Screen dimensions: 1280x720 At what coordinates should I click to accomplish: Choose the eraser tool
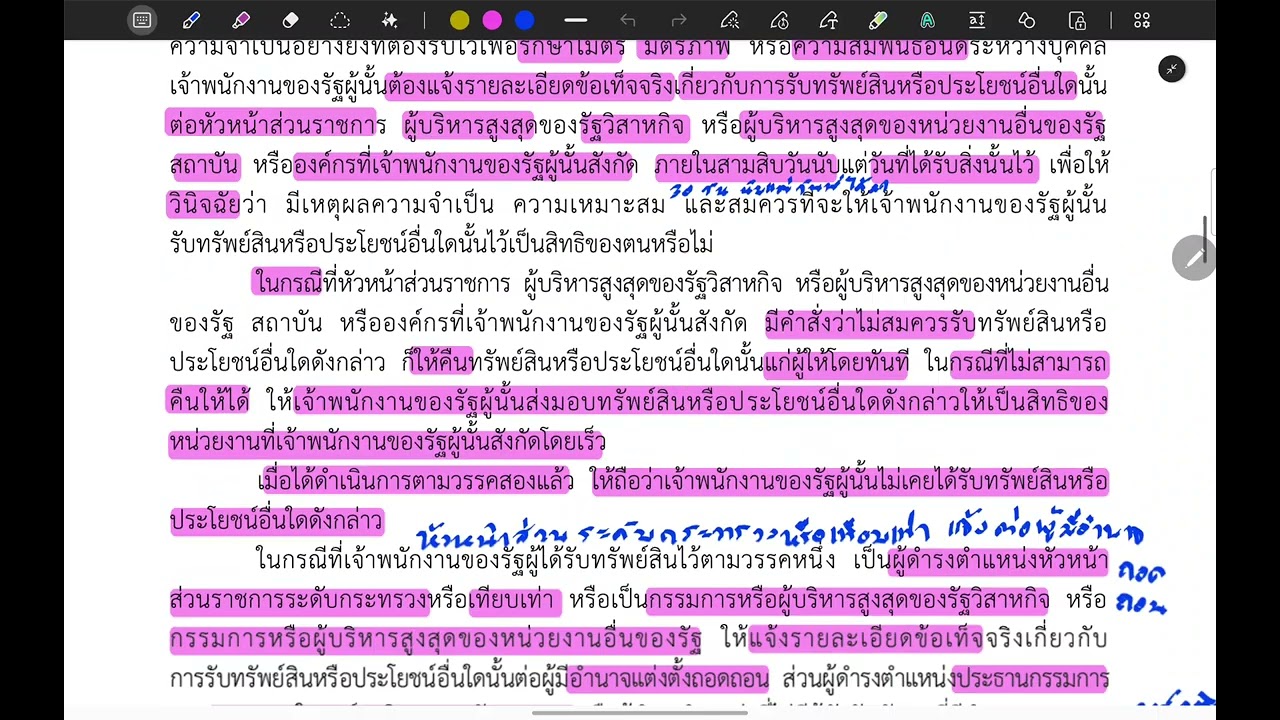tap(291, 20)
